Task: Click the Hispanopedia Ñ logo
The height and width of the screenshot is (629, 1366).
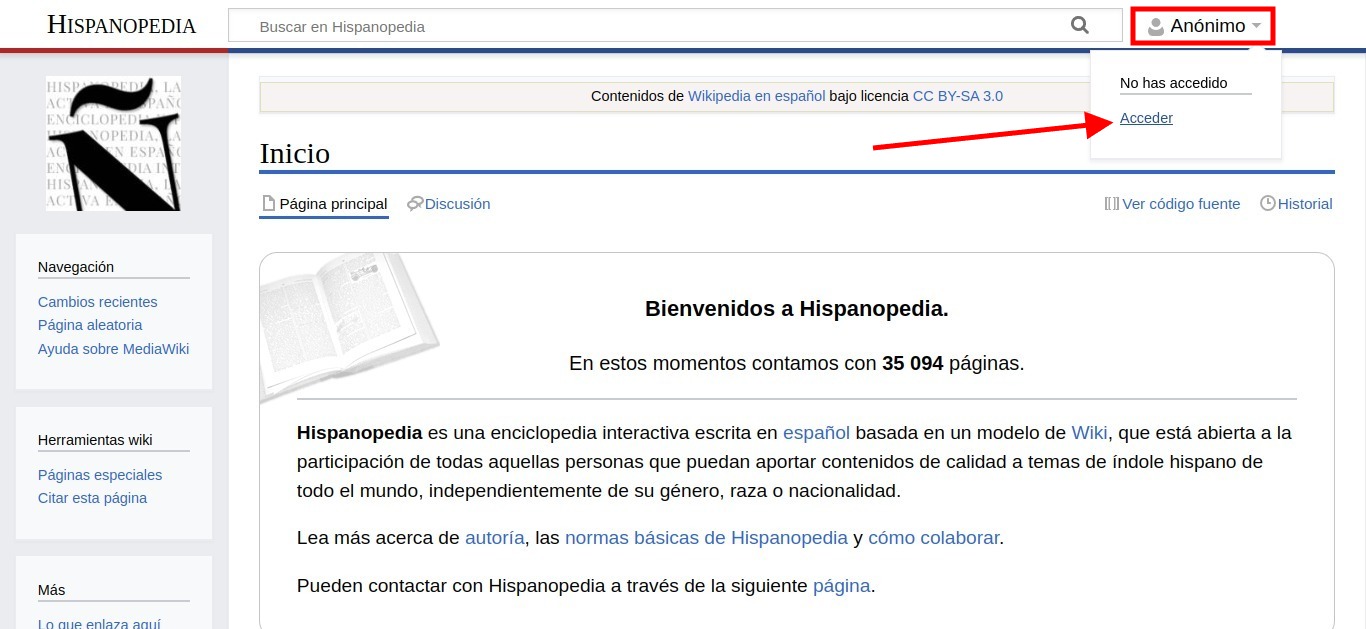Action: (114, 142)
